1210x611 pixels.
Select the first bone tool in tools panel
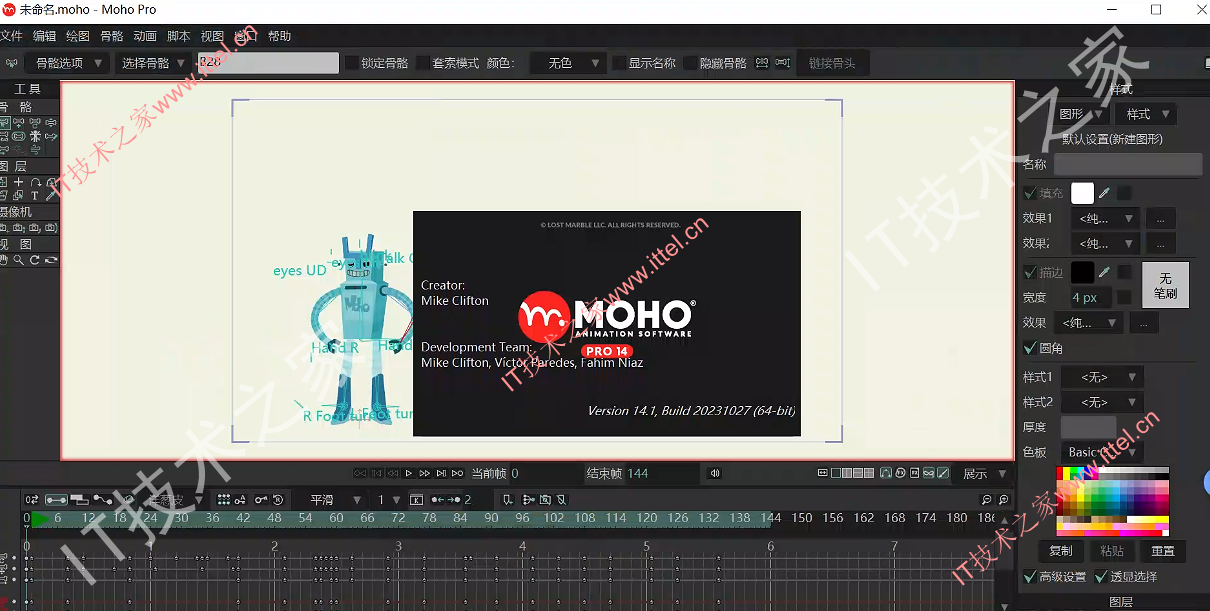coord(4,123)
